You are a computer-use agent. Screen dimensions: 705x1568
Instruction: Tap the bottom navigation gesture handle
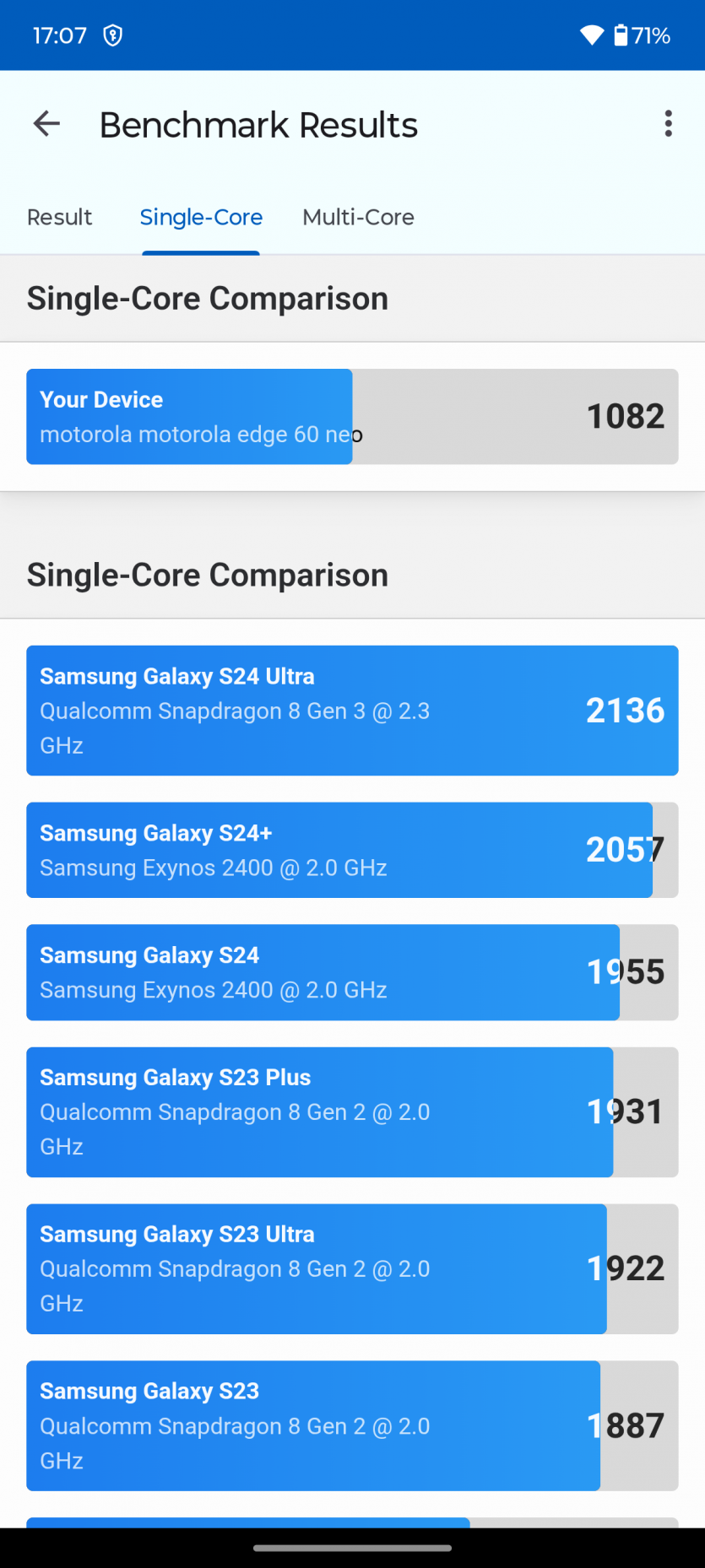[x=352, y=1548]
